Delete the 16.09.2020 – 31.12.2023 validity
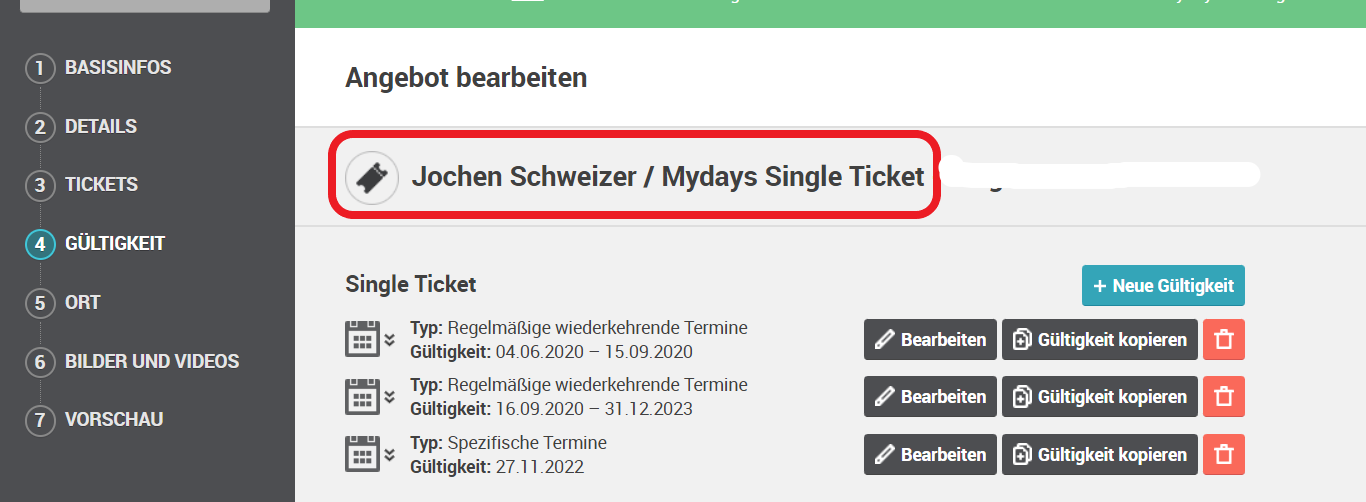Viewport: 1366px width, 502px height. click(x=1223, y=396)
